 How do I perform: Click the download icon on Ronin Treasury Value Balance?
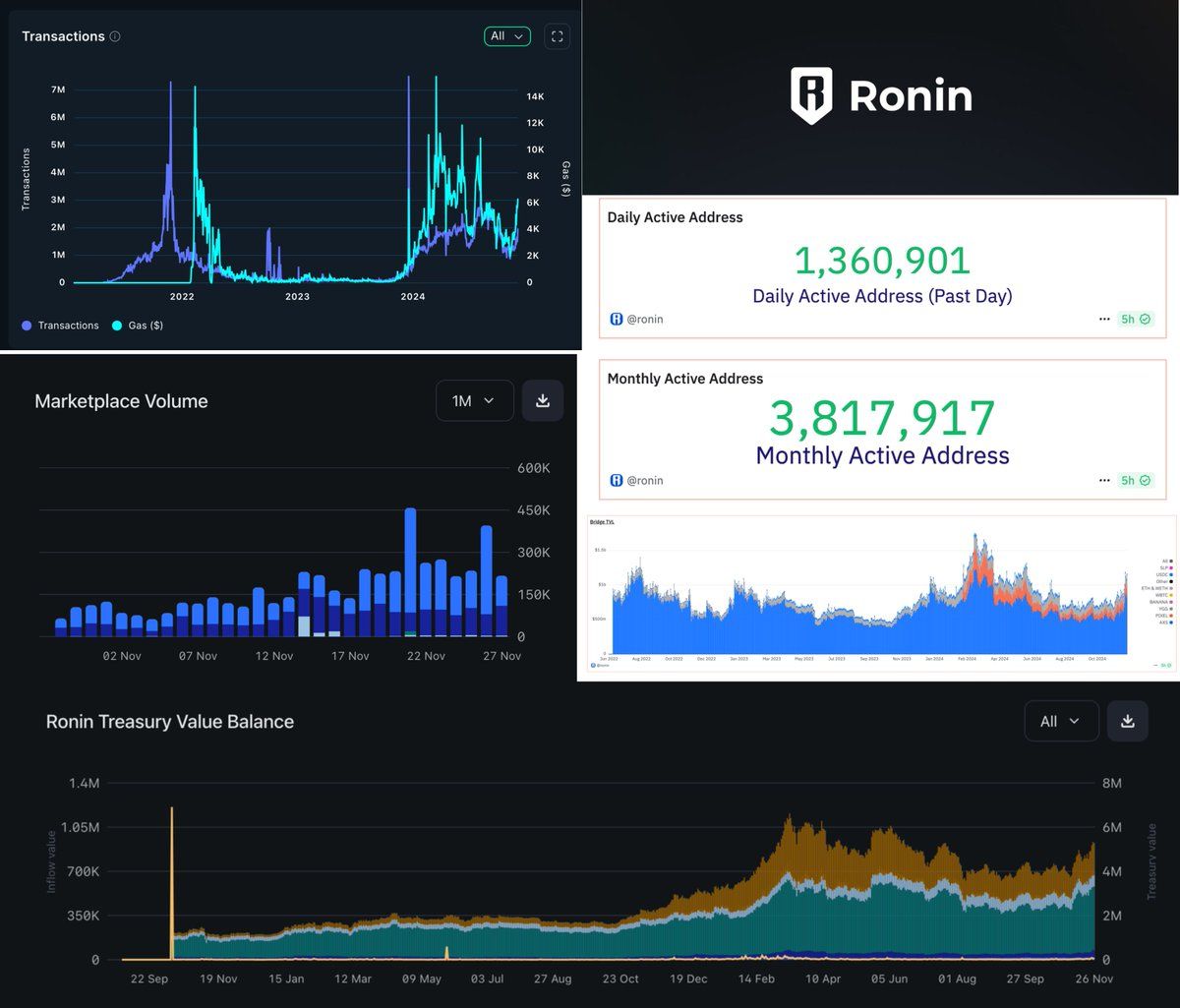pos(1127,721)
